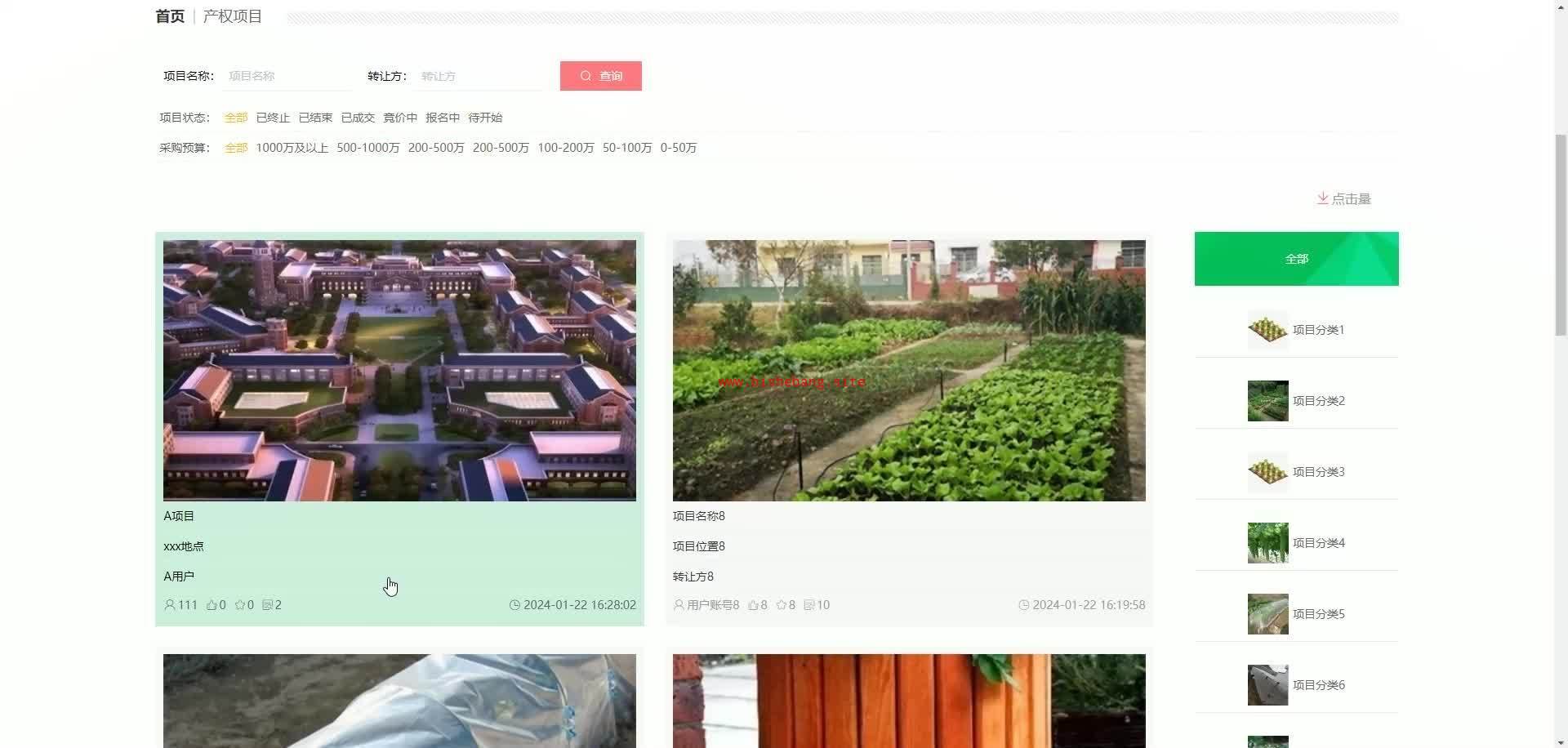This screenshot has width=1568, height=748.
Task: Click the 项目分类5 category icon
Action: coord(1267,614)
